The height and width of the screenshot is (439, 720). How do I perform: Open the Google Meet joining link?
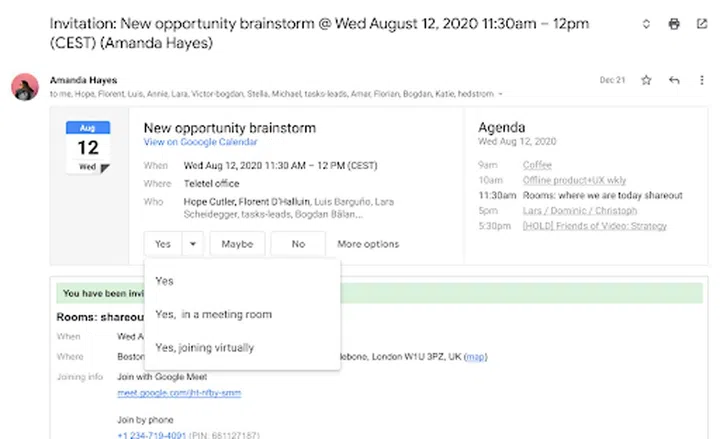(179, 393)
